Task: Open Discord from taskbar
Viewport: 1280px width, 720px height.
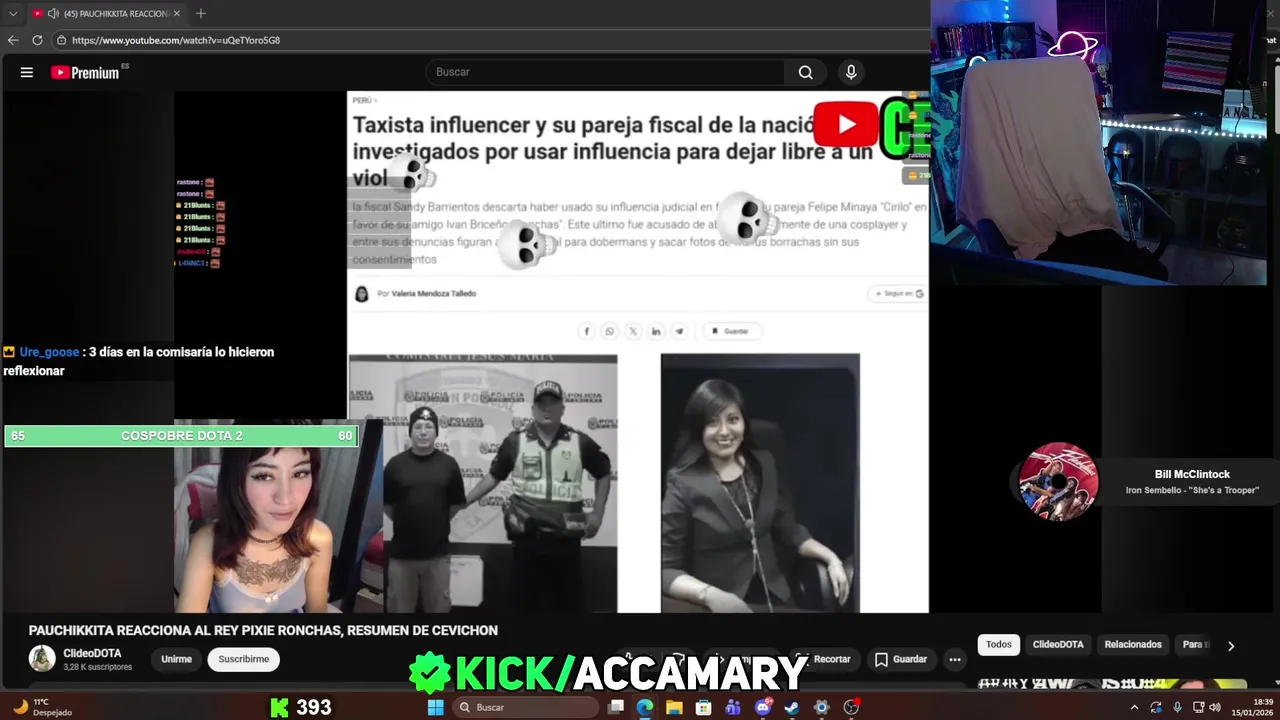Action: point(763,707)
